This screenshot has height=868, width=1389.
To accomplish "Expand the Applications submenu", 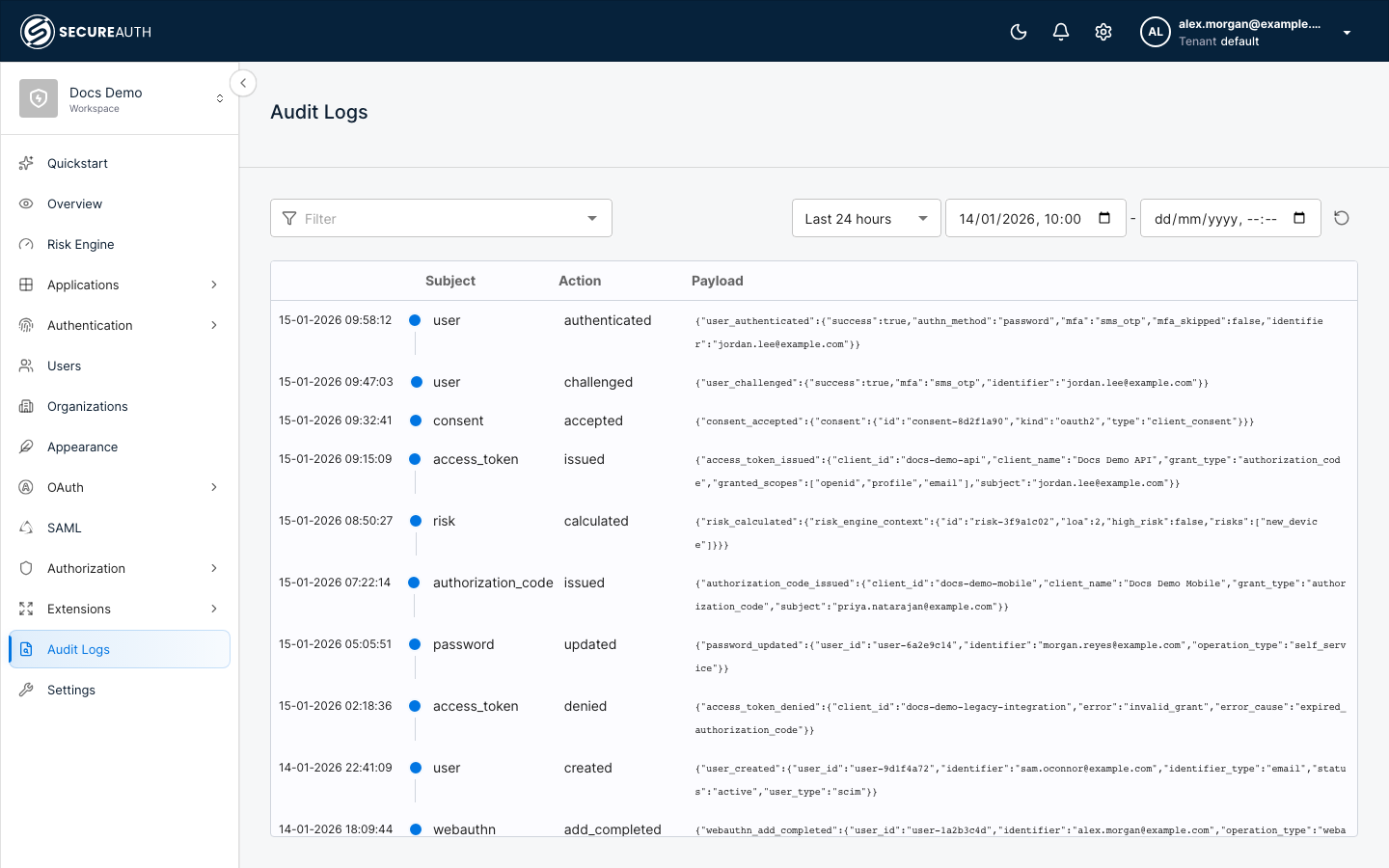I will point(214,285).
